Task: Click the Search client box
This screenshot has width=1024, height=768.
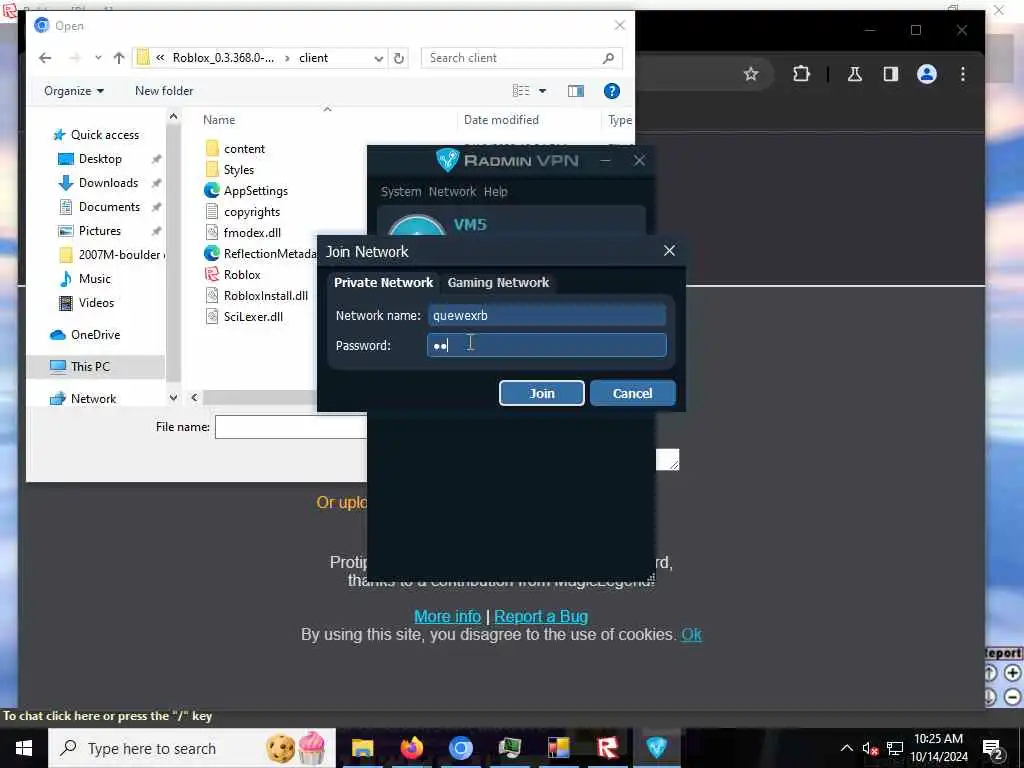Action: click(521, 58)
